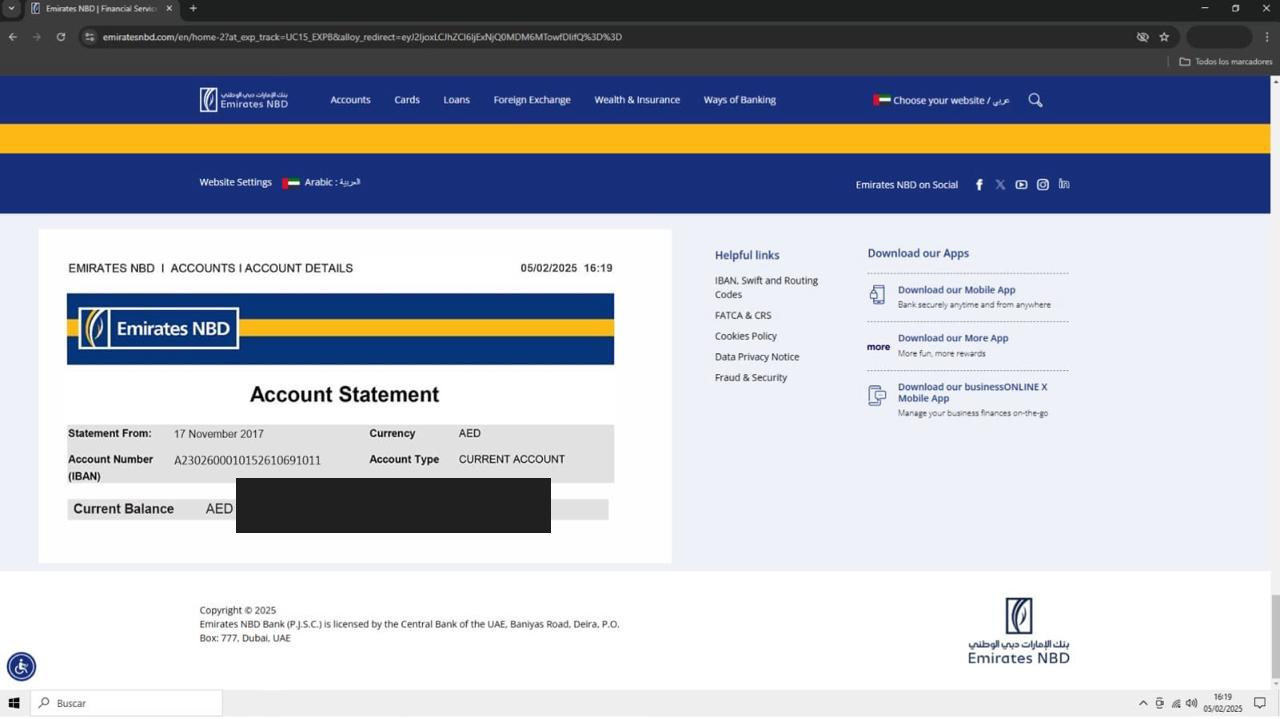The width and height of the screenshot is (1280, 719).
Task: Open the Accounts menu
Action: click(x=350, y=100)
